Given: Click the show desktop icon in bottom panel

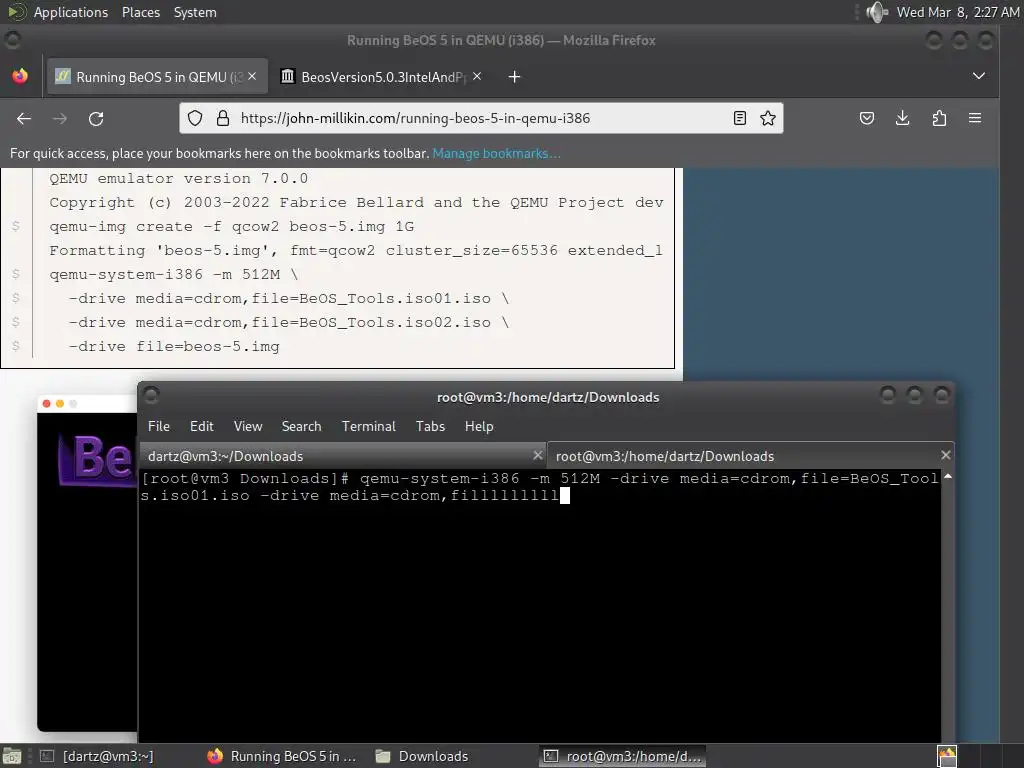Looking at the screenshot, I should (12, 756).
